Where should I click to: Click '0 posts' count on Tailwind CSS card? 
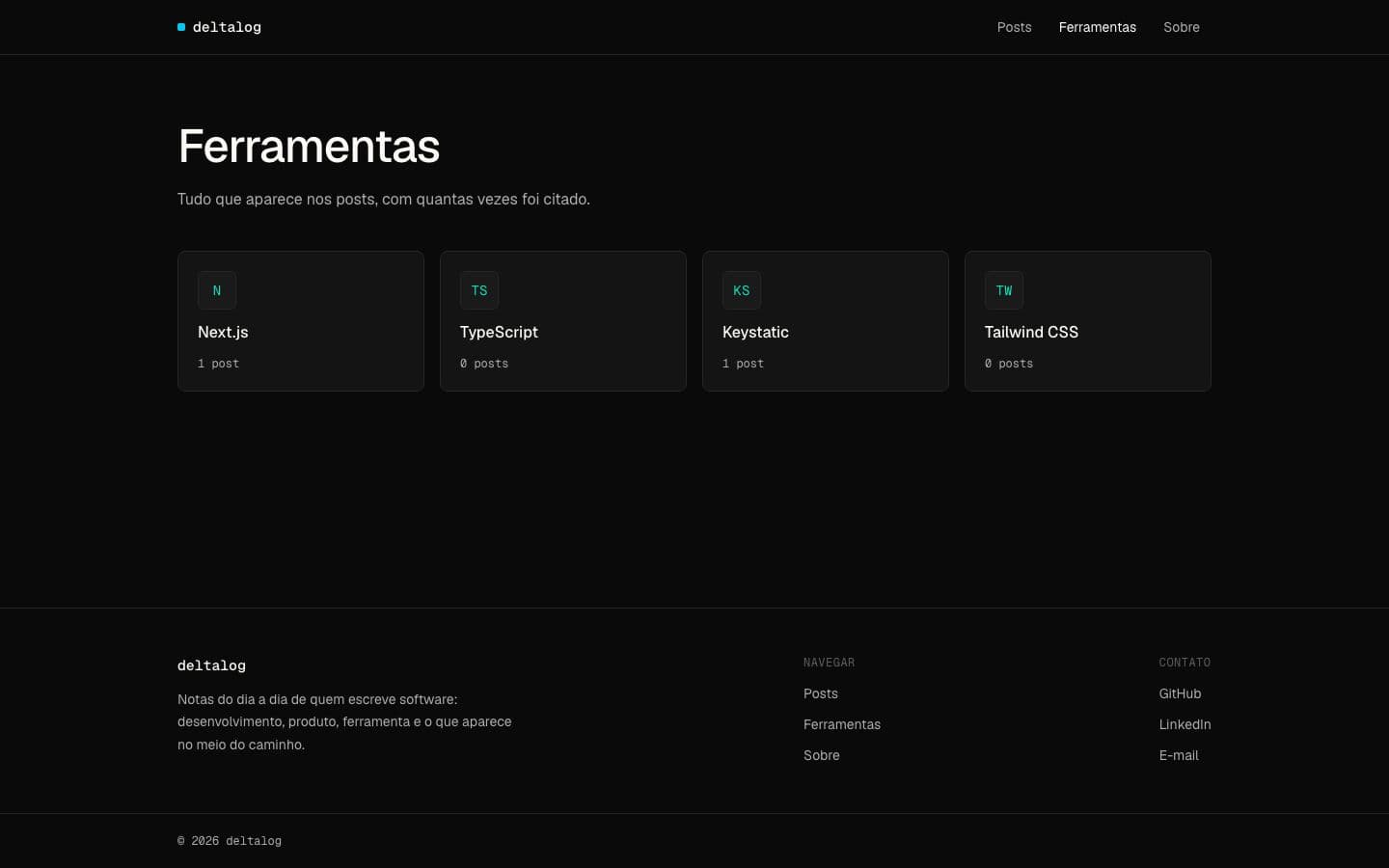point(1009,364)
